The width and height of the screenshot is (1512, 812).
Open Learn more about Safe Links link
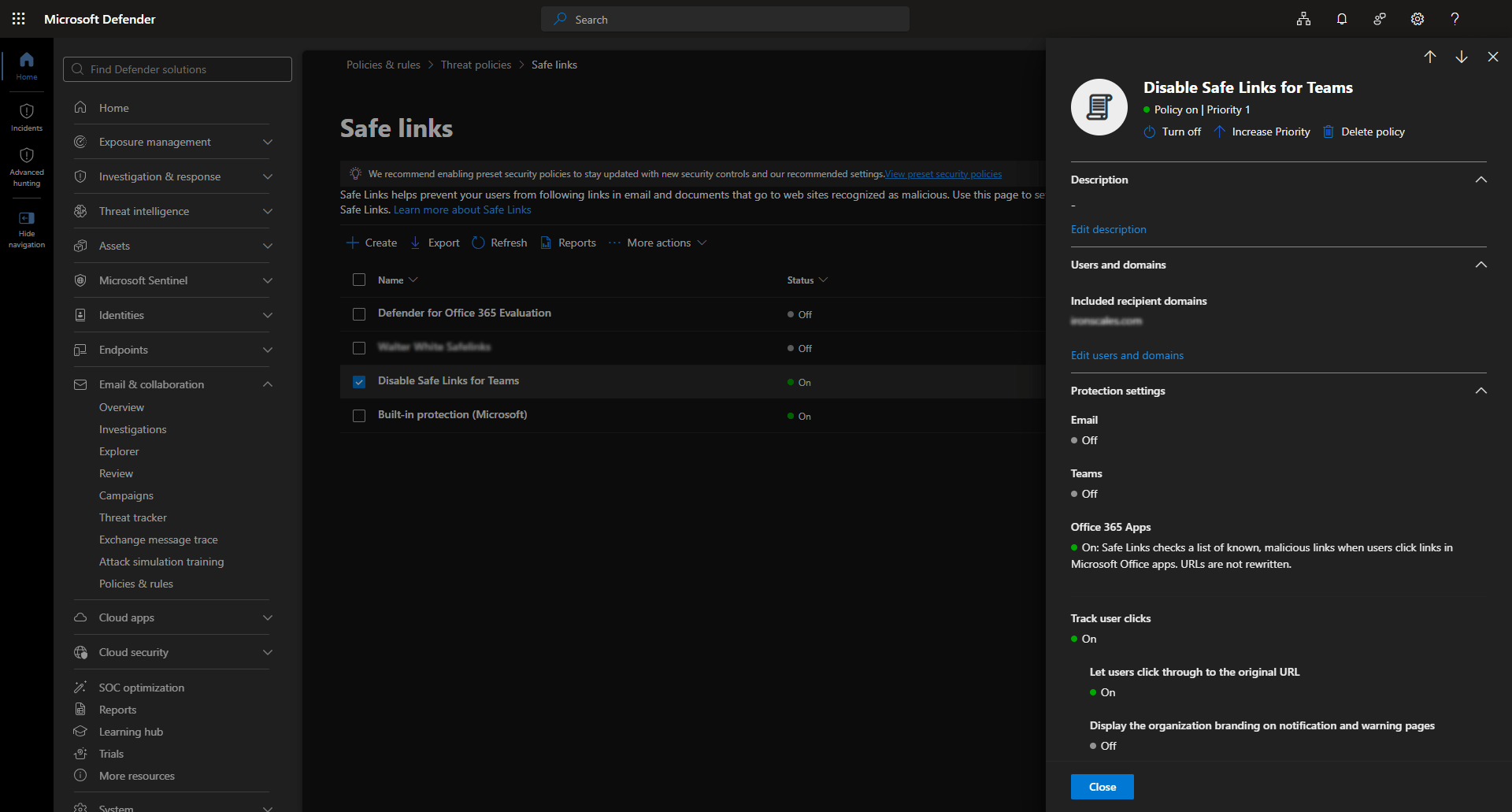462,209
